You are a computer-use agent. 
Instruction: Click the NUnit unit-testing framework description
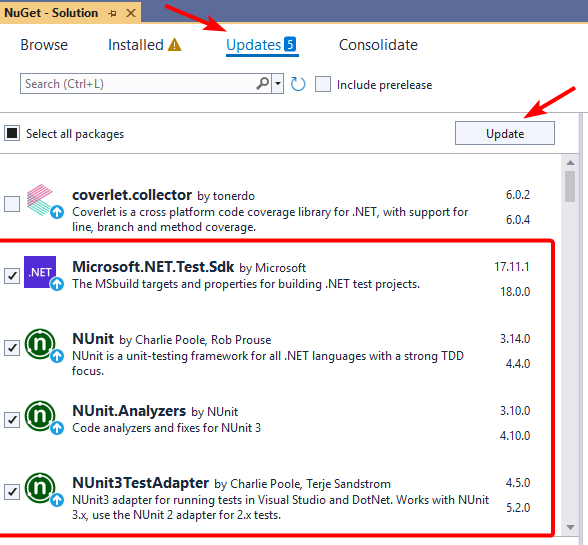268,363
